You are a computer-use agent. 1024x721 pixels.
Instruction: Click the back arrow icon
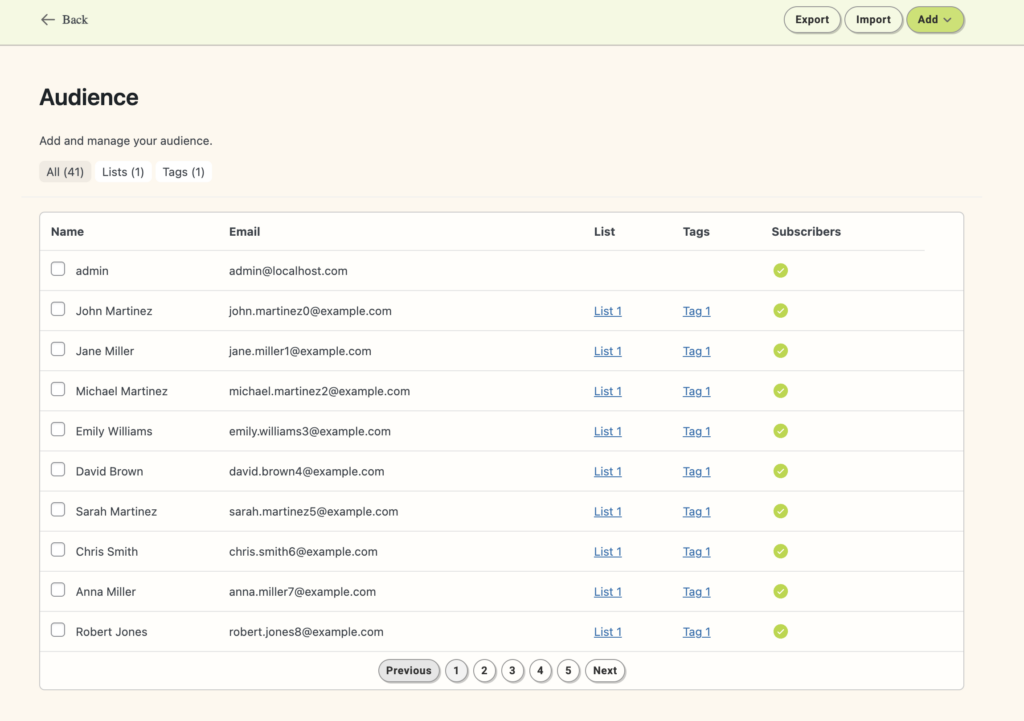click(47, 19)
